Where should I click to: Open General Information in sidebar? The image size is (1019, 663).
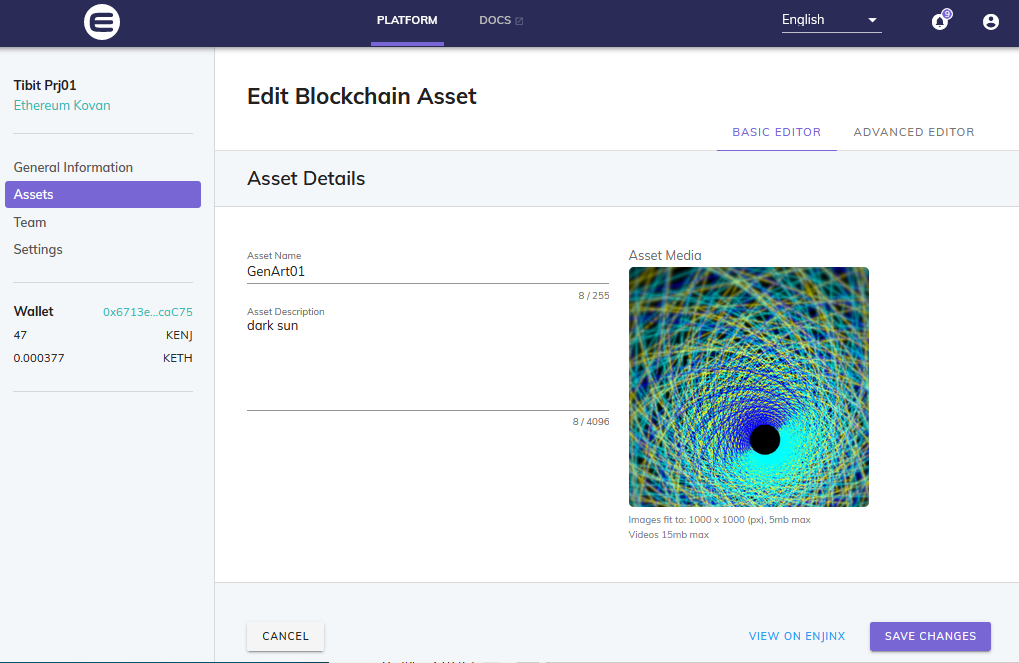(x=73, y=167)
